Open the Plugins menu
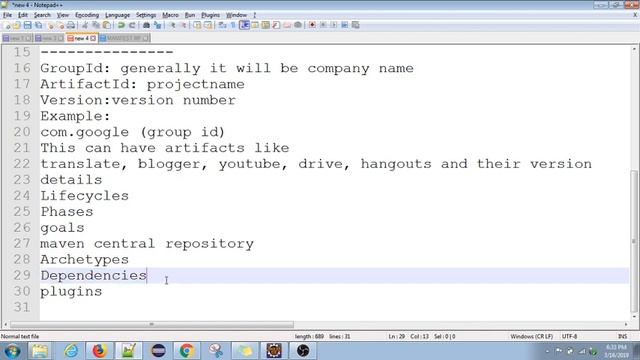This screenshot has height=360, width=640. [x=210, y=15]
